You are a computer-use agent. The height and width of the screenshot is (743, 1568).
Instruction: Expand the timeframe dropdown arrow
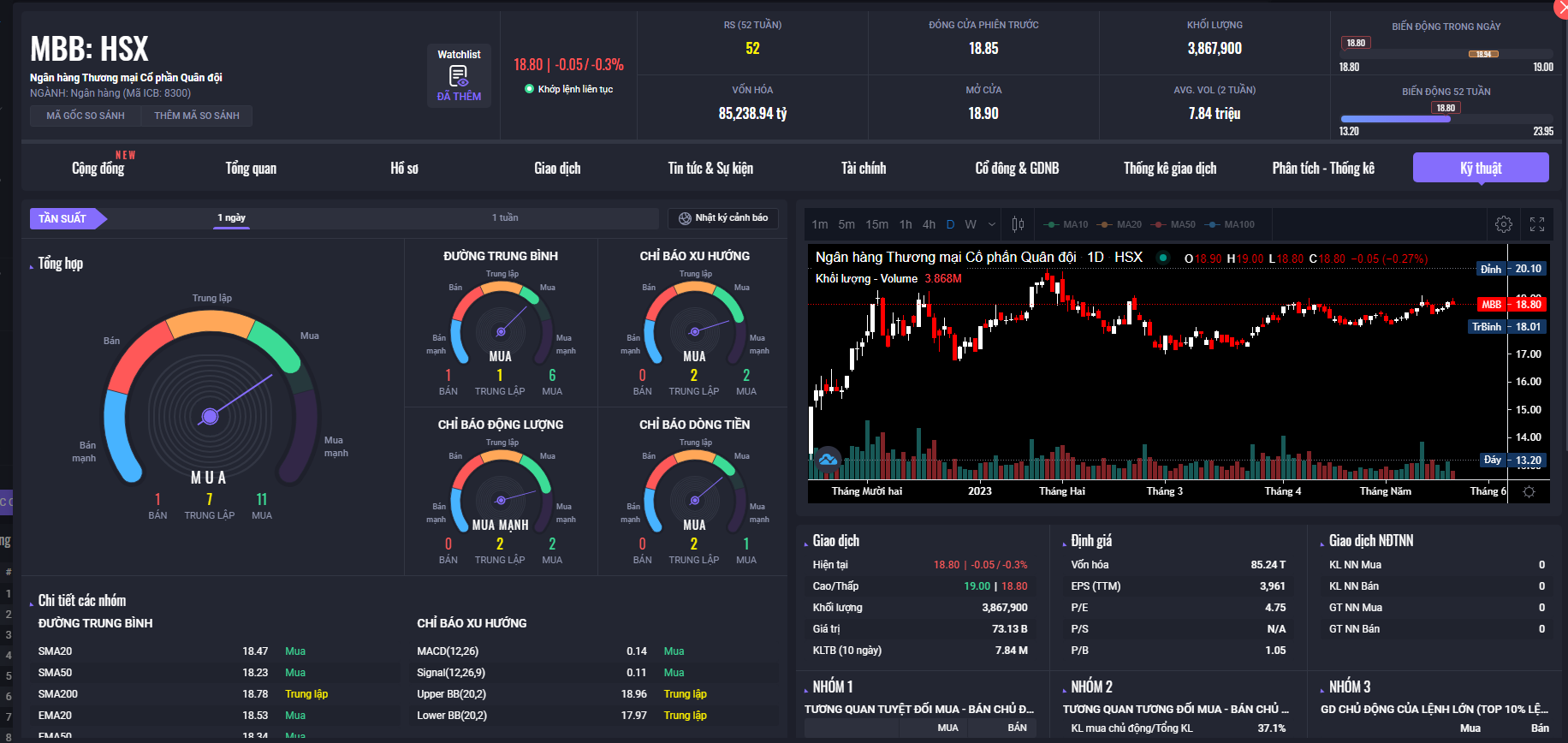point(992,224)
